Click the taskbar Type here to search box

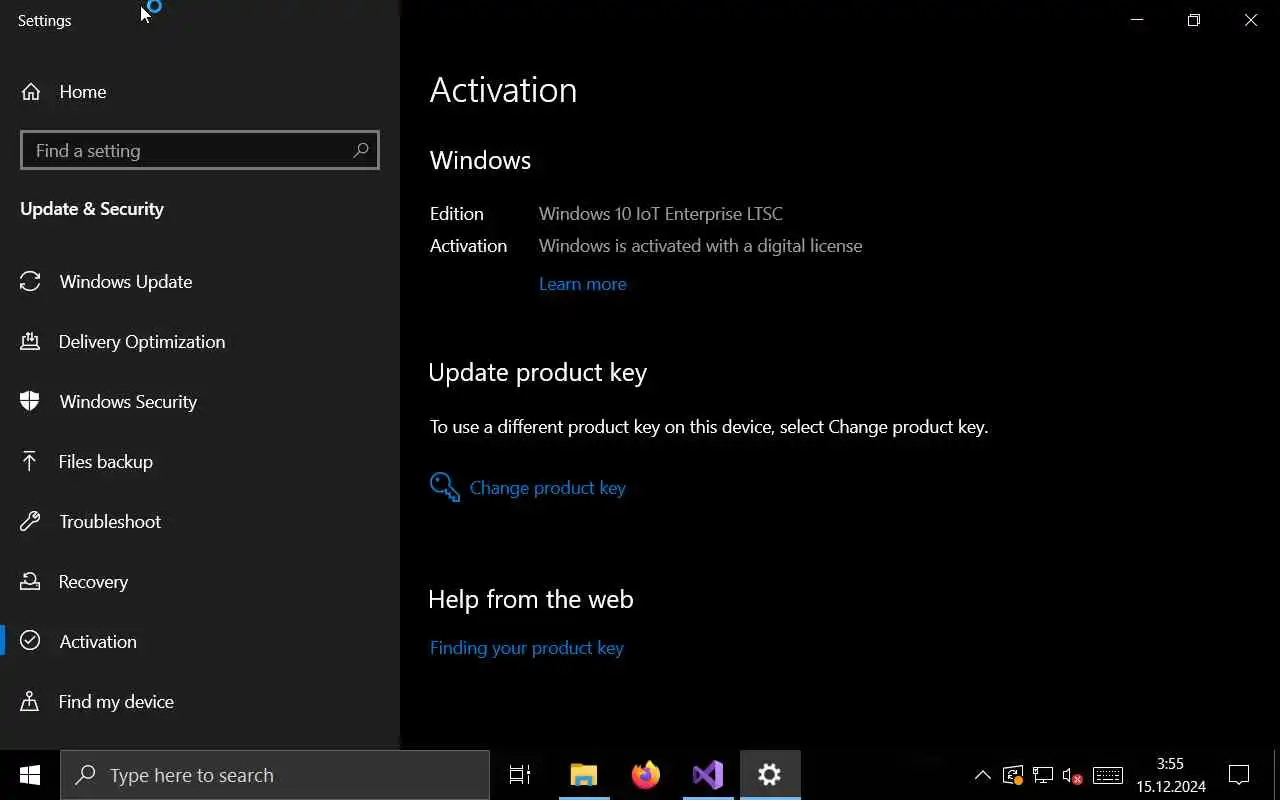275,775
